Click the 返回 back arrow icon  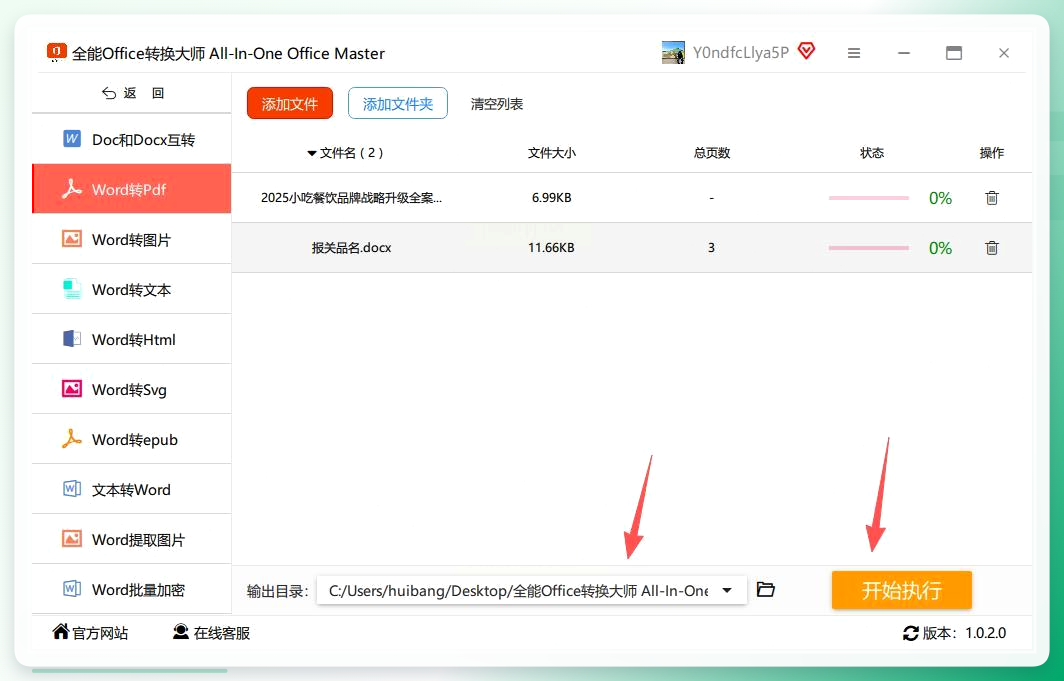click(109, 93)
